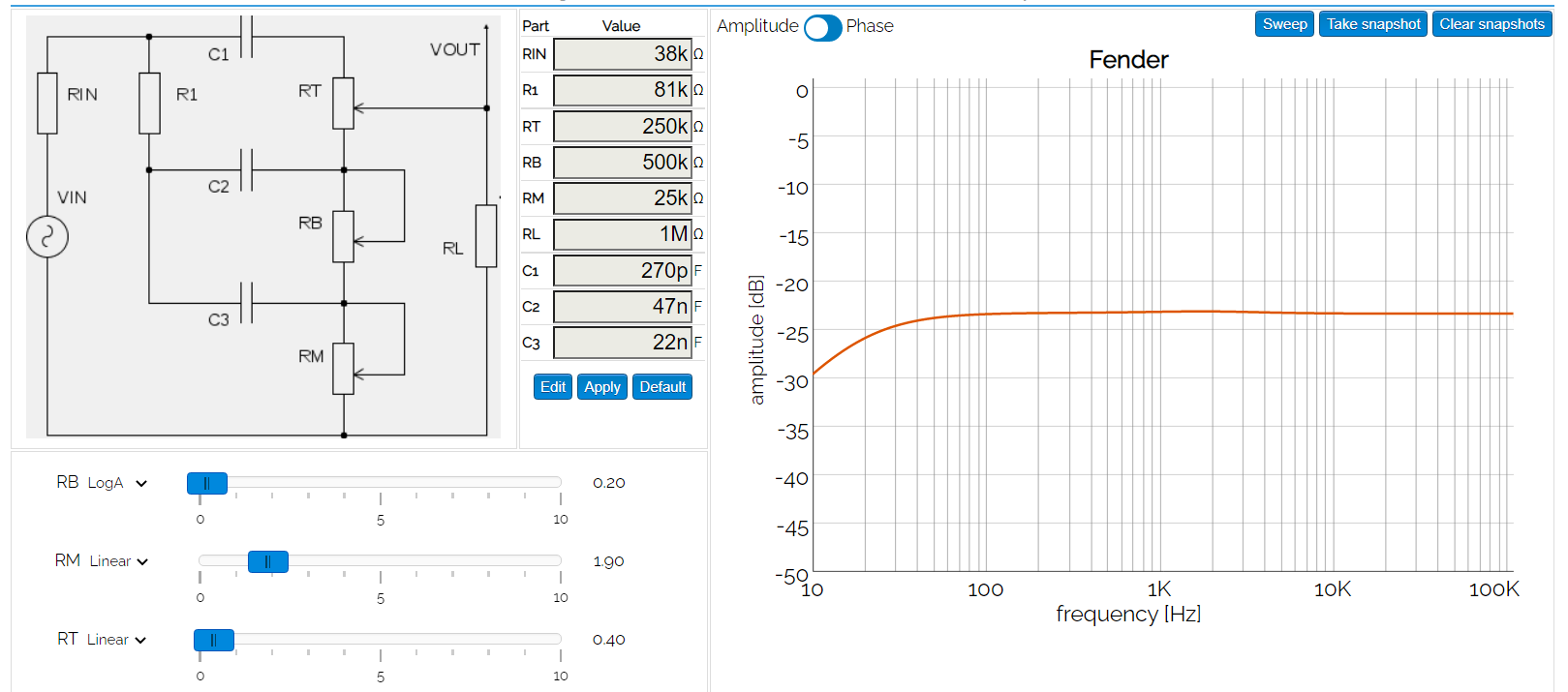This screenshot has width=1568, height=692.
Task: Click the RB slider value 0.20
Action: [x=609, y=483]
